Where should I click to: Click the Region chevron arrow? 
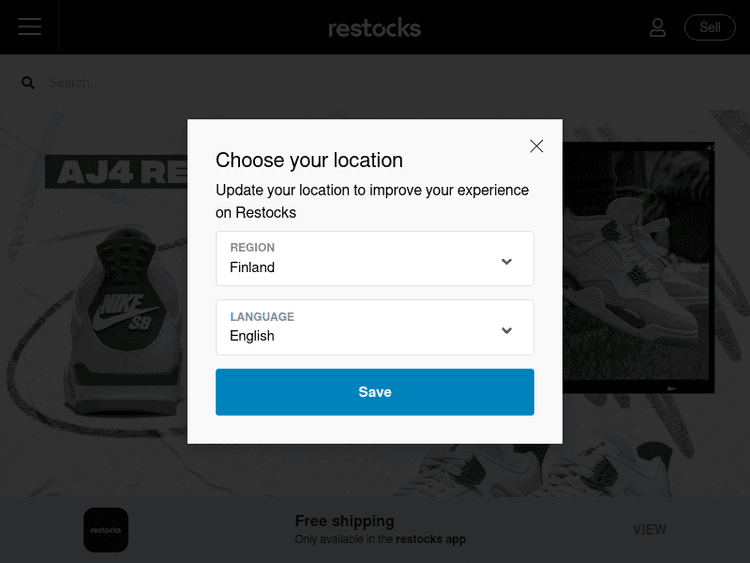(x=507, y=261)
